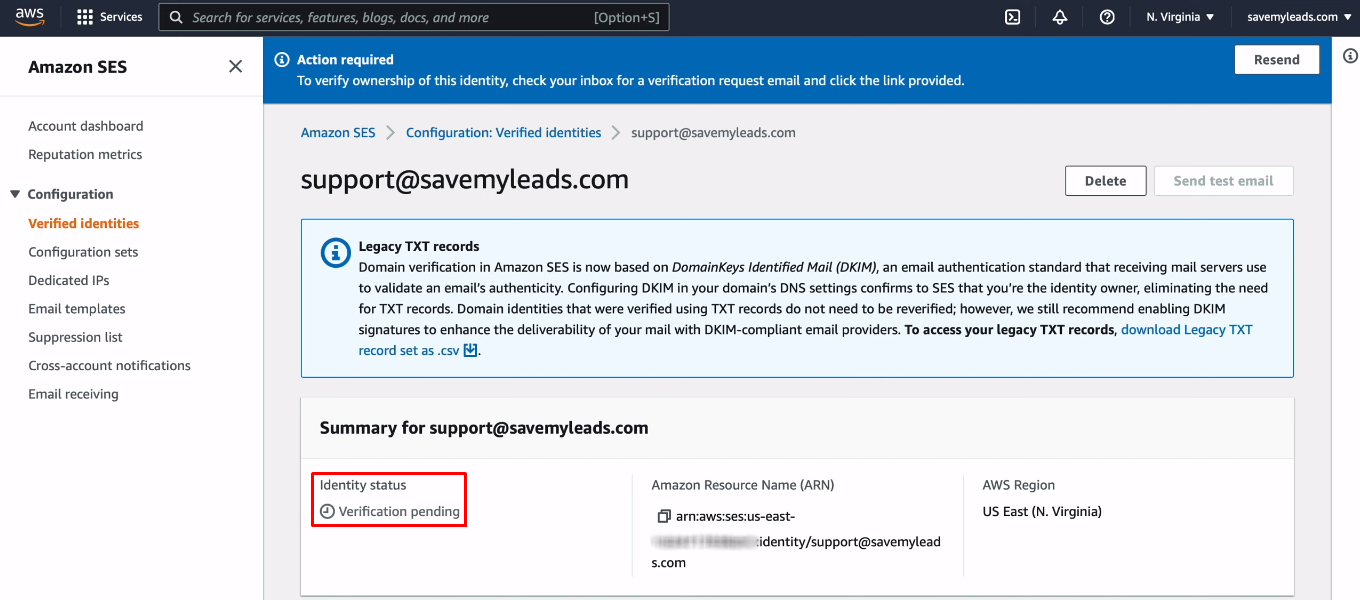Image resolution: width=1360 pixels, height=600 pixels.
Task: Click the Services label in top bar
Action: 121,17
